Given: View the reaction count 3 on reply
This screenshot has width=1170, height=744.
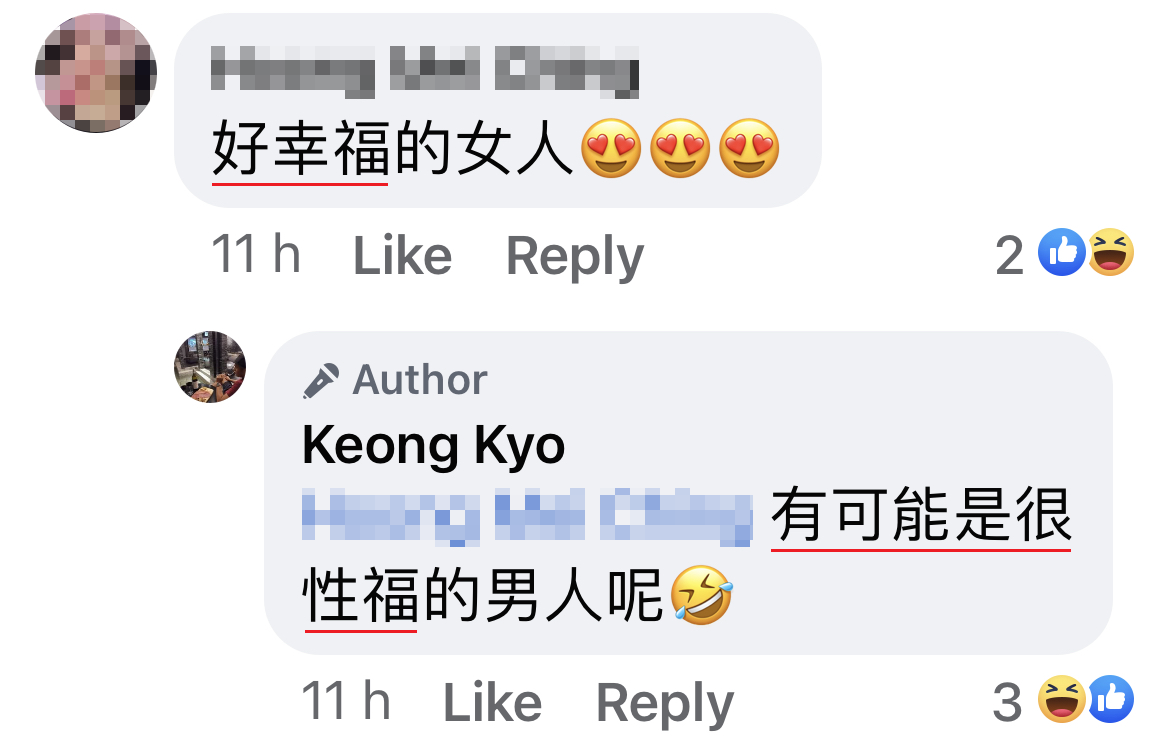Looking at the screenshot, I should coord(1007,702).
